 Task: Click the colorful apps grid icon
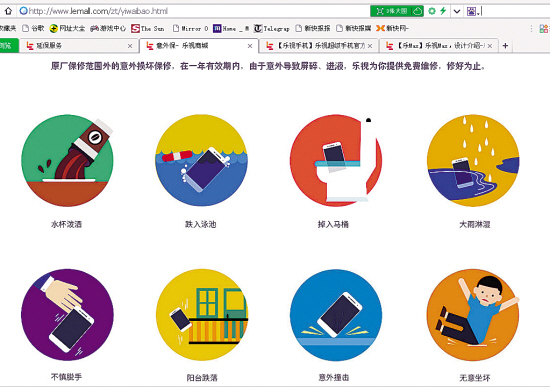(x=544, y=28)
